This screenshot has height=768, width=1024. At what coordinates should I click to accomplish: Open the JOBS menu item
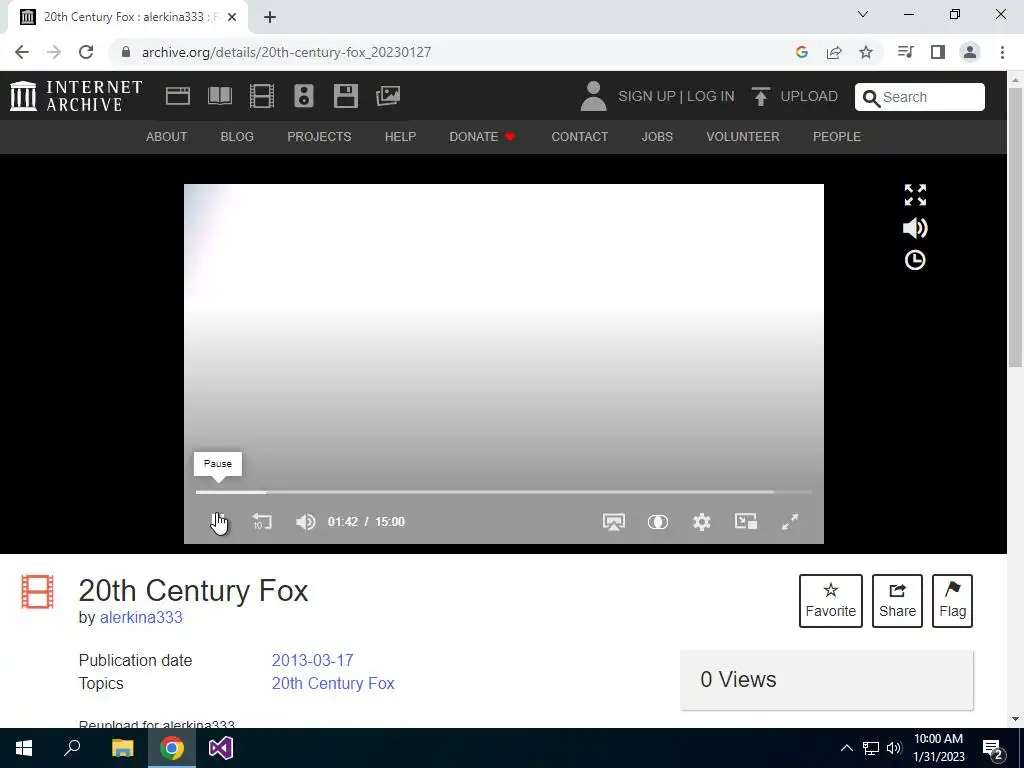pyautogui.click(x=657, y=136)
